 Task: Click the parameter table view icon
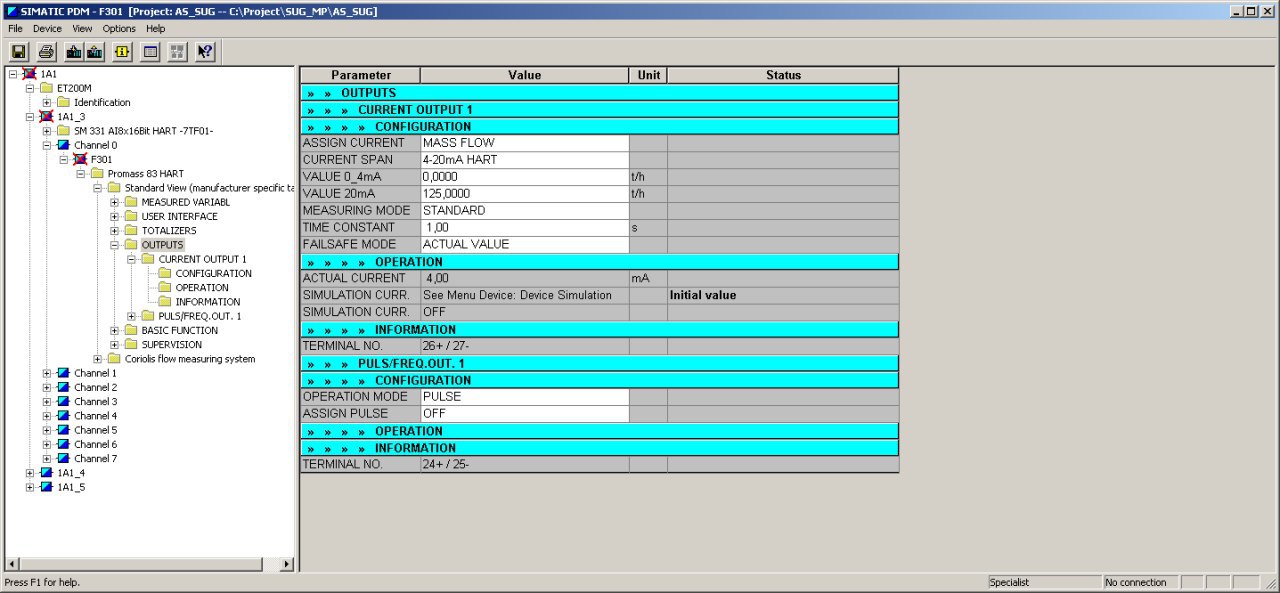tap(151, 51)
